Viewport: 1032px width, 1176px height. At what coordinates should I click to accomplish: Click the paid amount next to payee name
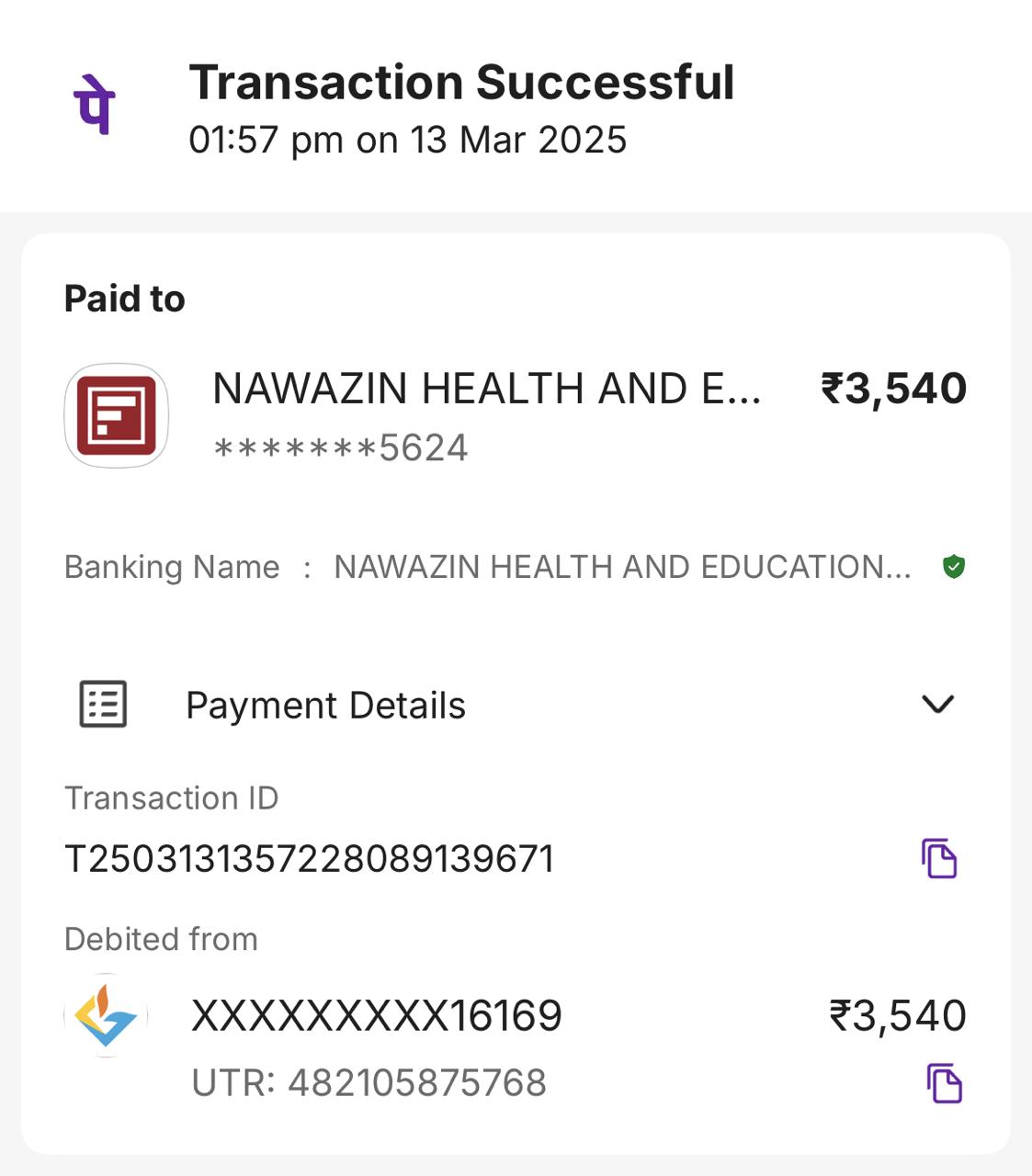pos(893,389)
